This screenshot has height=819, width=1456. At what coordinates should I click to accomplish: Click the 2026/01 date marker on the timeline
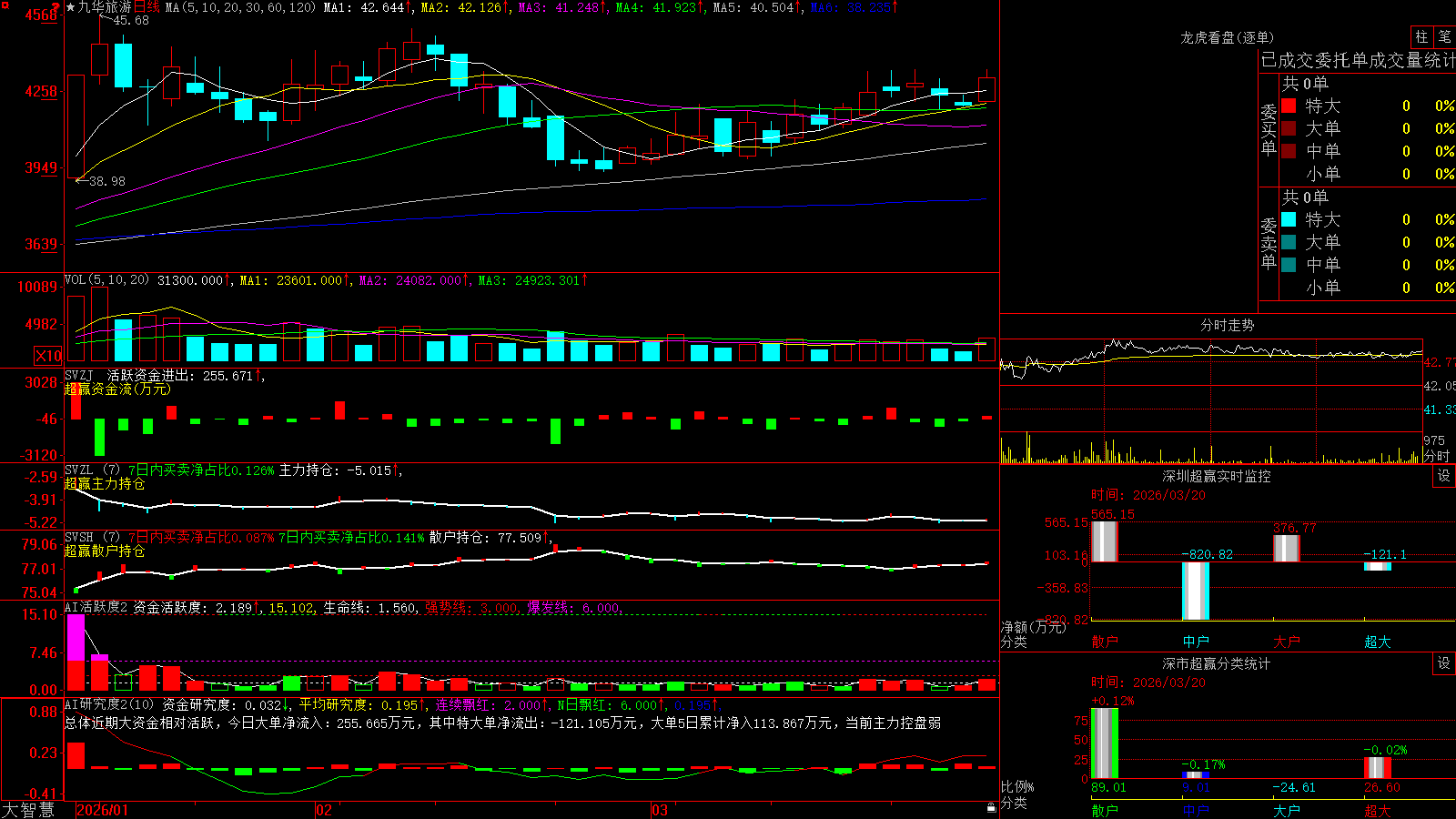point(103,810)
